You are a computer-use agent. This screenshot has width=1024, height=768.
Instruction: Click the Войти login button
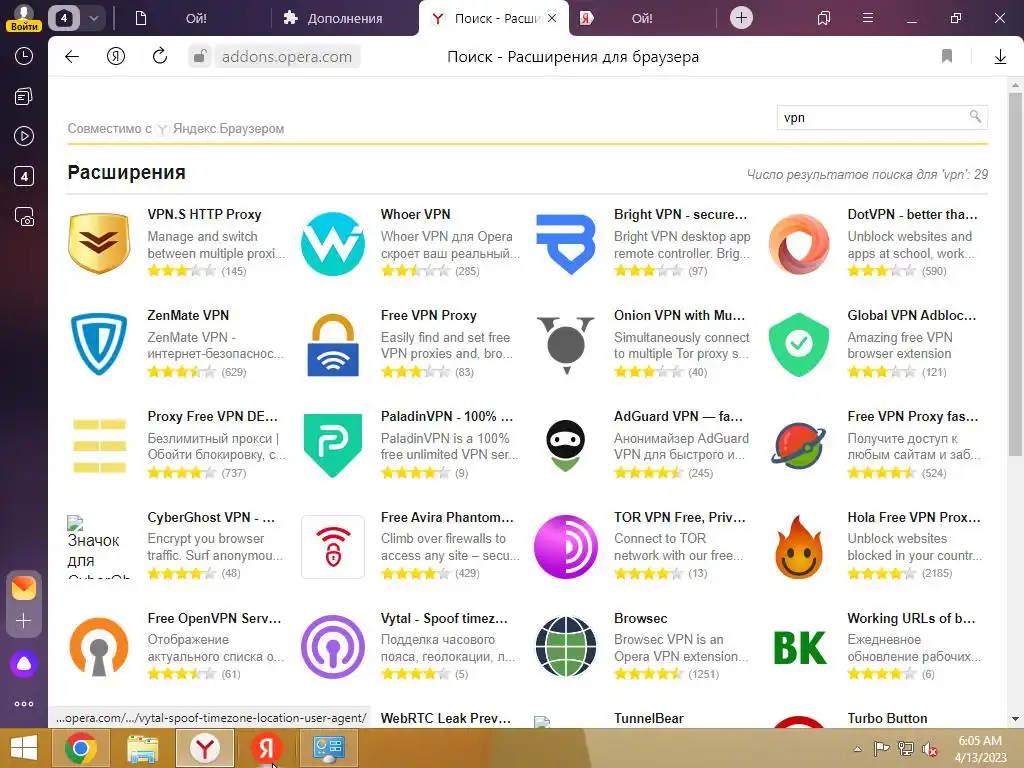tap(24, 27)
